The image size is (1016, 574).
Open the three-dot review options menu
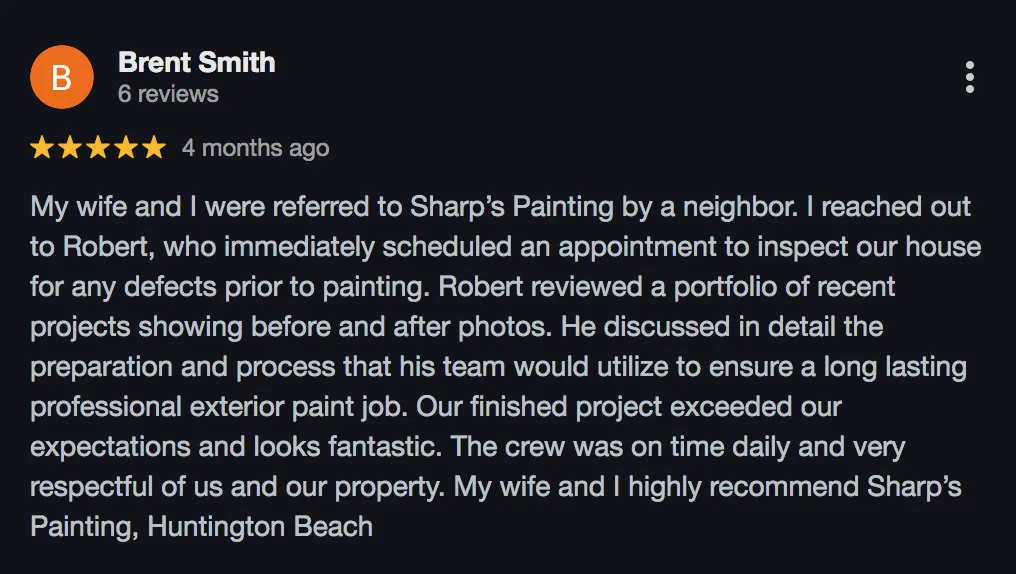969,77
